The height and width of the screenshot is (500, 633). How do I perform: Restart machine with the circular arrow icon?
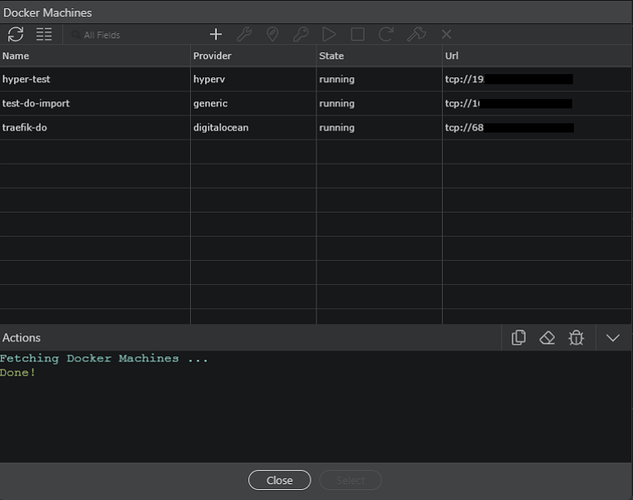(x=386, y=34)
